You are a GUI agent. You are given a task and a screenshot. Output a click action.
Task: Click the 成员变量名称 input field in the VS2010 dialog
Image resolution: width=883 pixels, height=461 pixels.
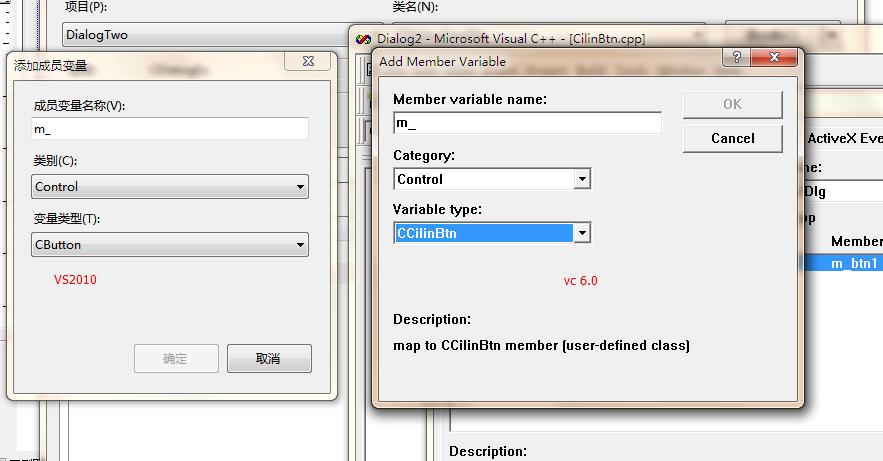pos(170,129)
